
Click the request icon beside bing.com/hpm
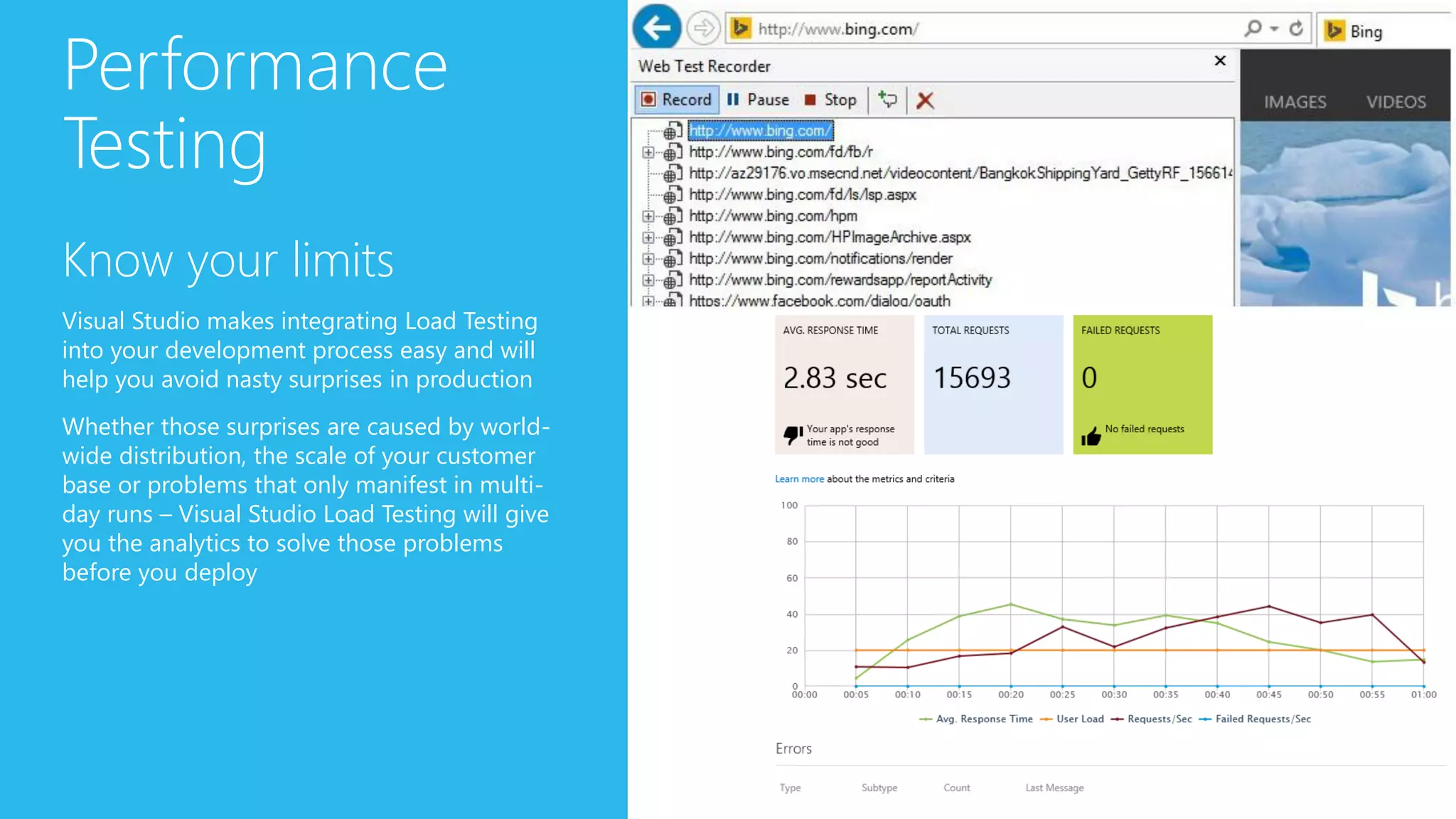tap(673, 216)
